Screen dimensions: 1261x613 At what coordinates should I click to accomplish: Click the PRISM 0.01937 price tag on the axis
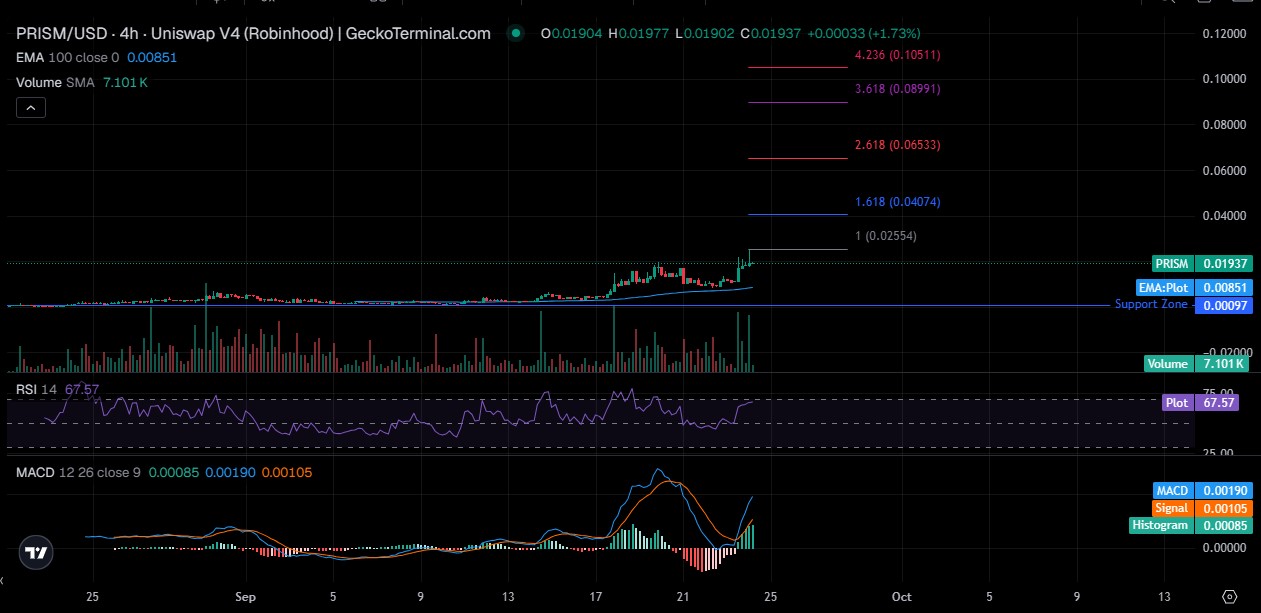pos(1201,263)
